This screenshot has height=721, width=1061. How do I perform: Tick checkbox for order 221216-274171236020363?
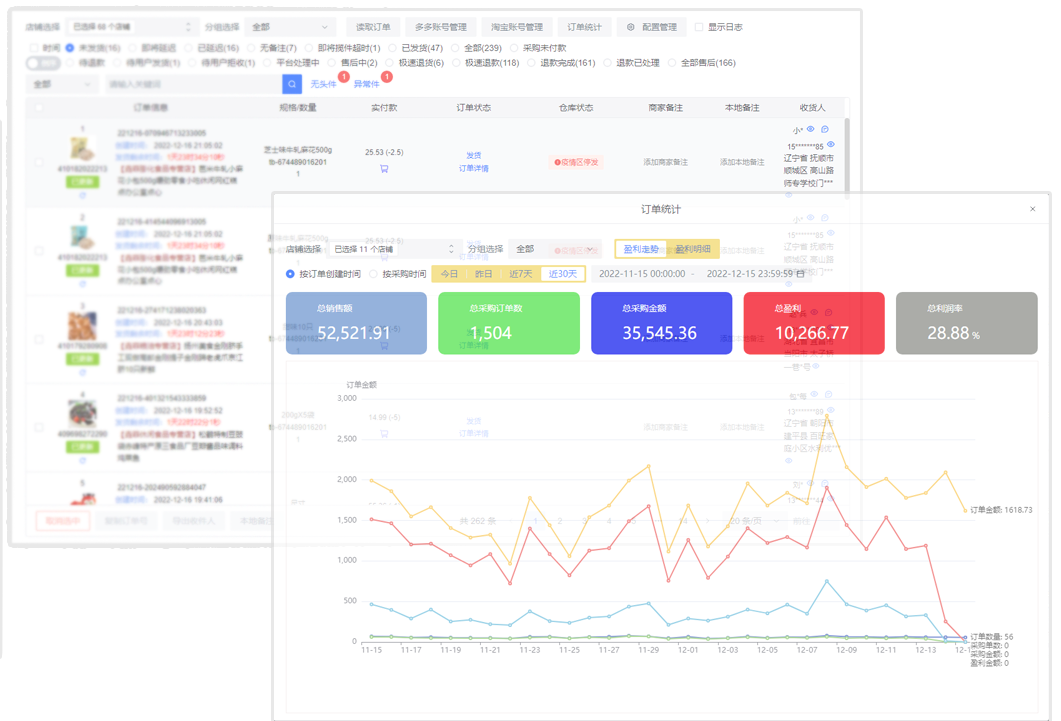[39, 340]
